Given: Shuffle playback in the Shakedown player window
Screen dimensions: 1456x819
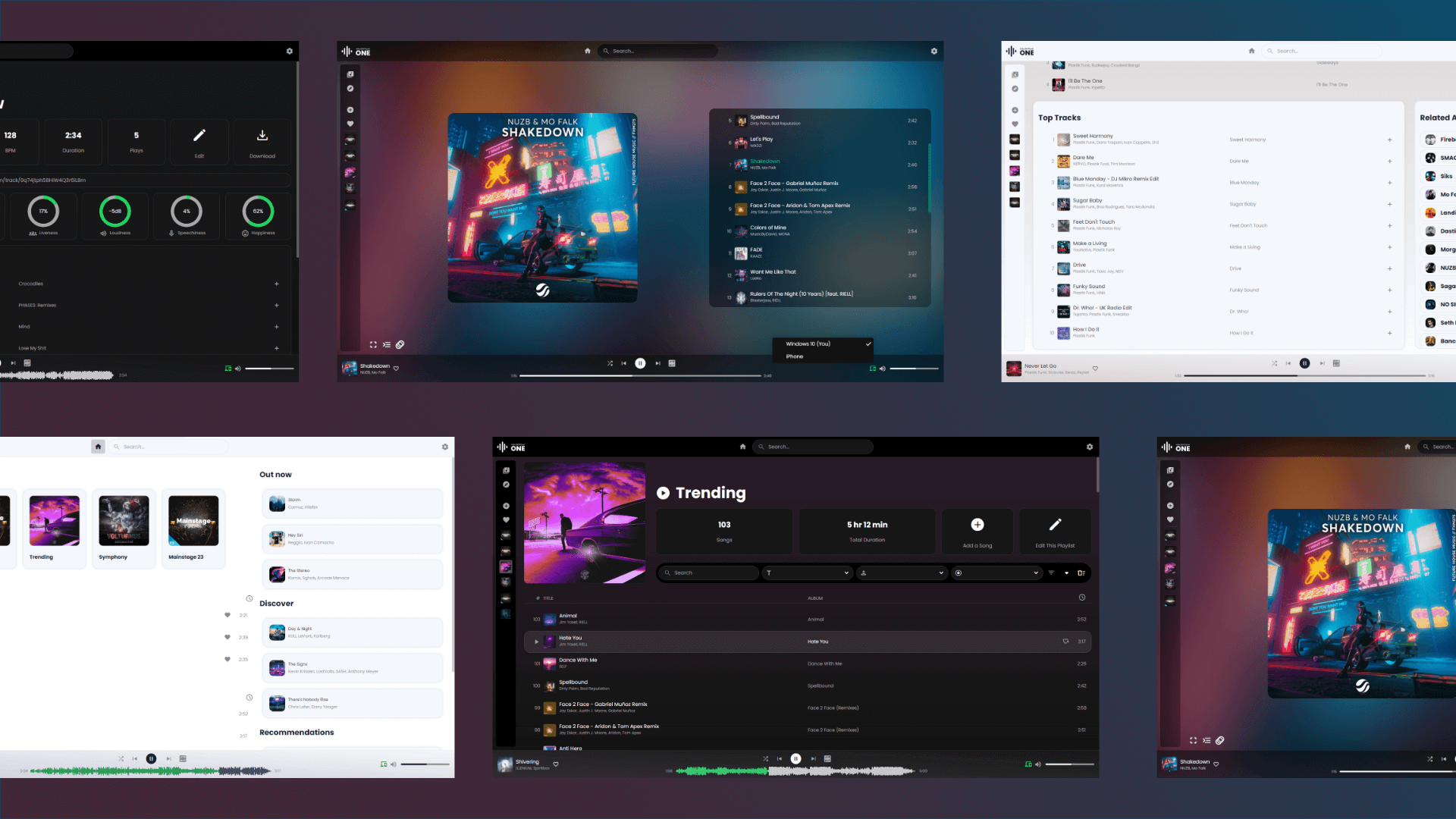Looking at the screenshot, I should tap(610, 363).
